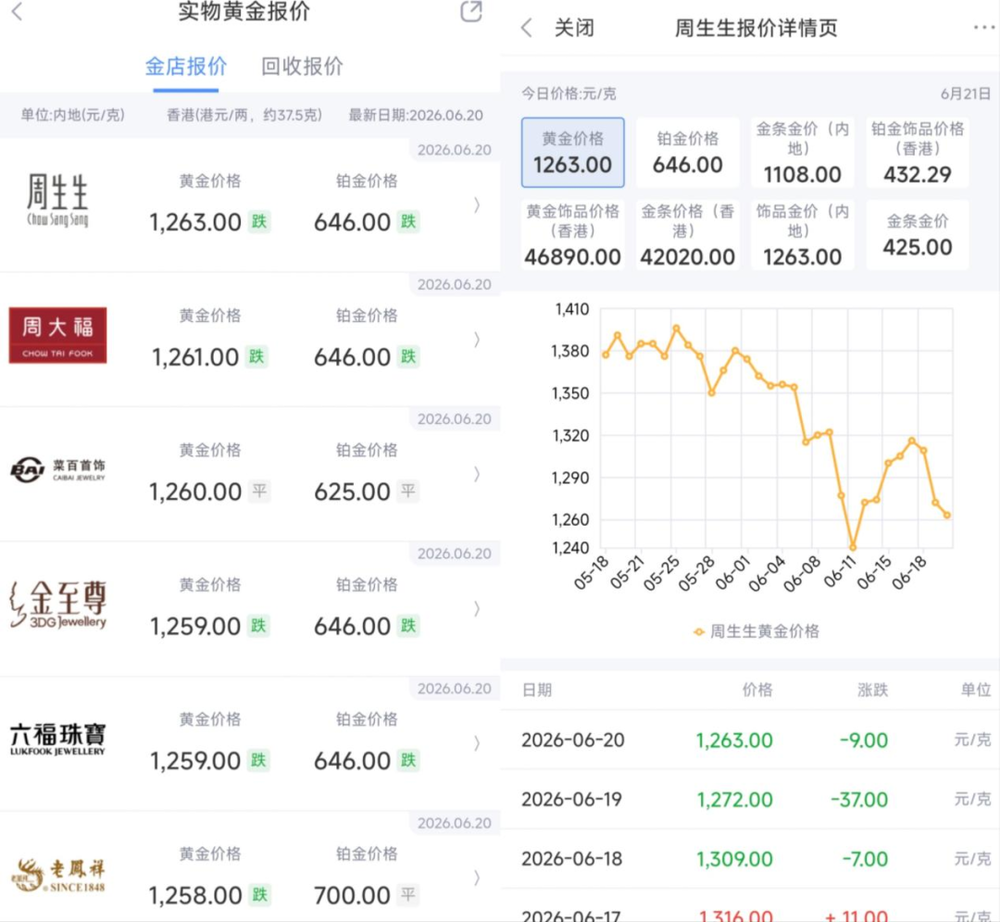1000x922 pixels.
Task: Tap the 周生生 Chow Sang Sang logo
Action: (x=57, y=200)
